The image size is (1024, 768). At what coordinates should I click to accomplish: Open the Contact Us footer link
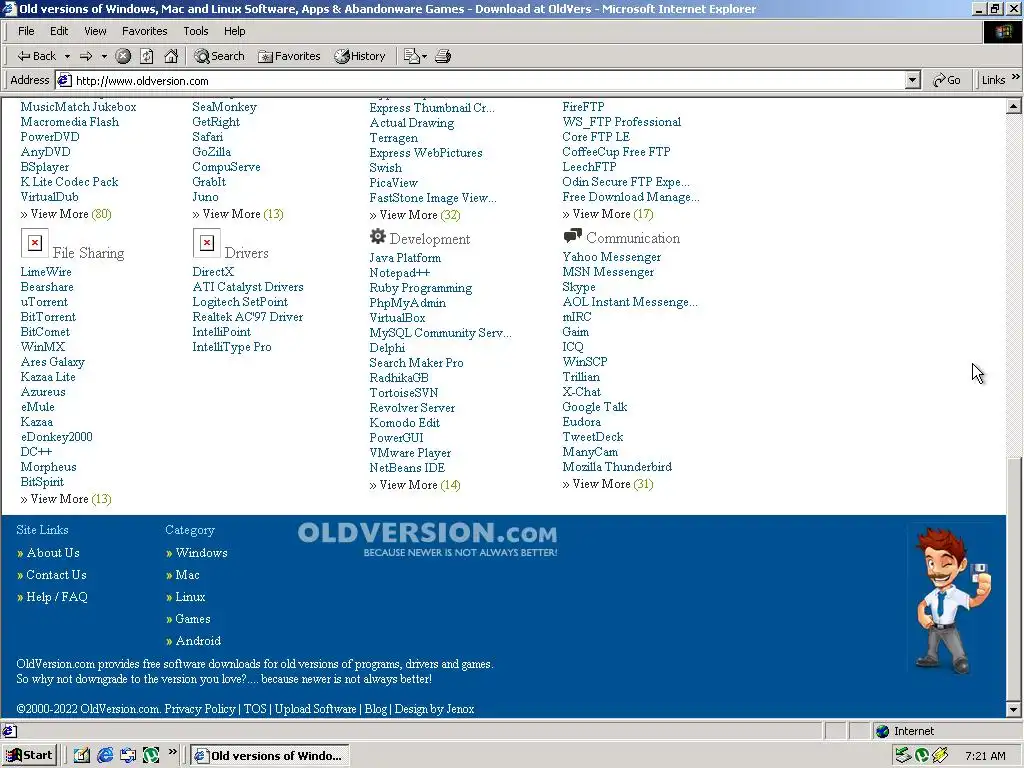pos(56,575)
